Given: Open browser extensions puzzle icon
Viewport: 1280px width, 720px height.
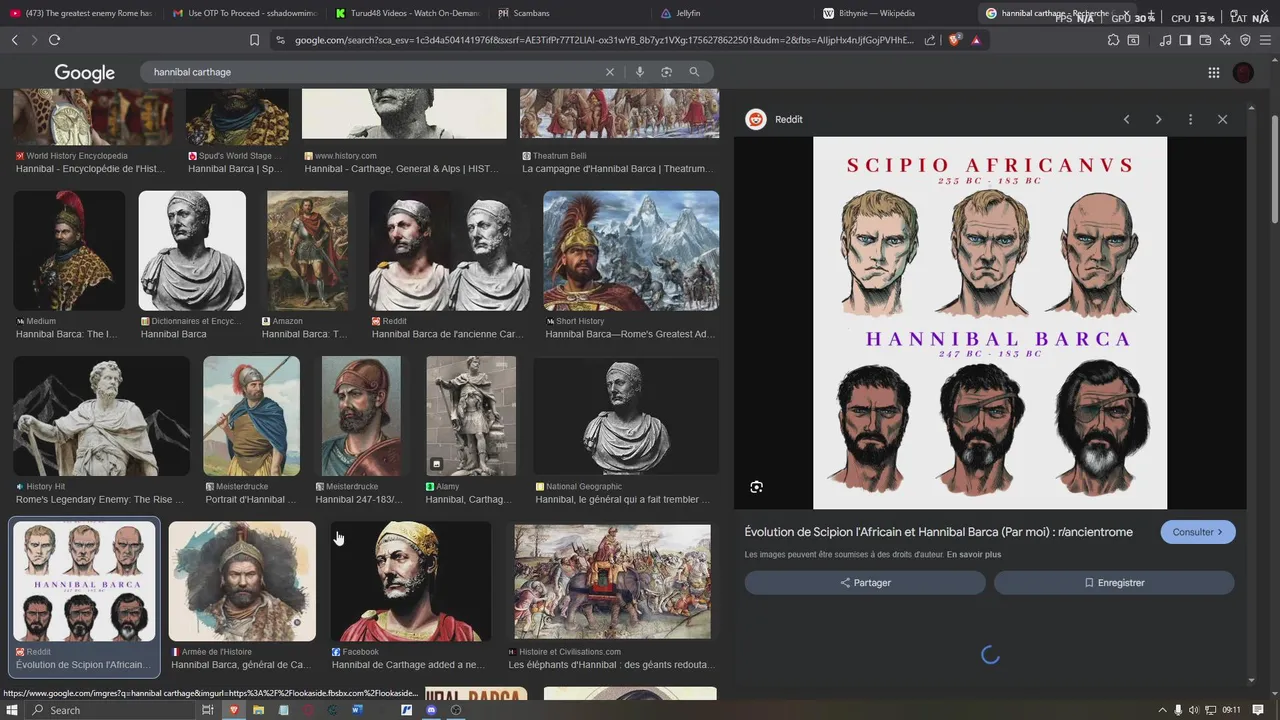Looking at the screenshot, I should tap(1113, 40).
